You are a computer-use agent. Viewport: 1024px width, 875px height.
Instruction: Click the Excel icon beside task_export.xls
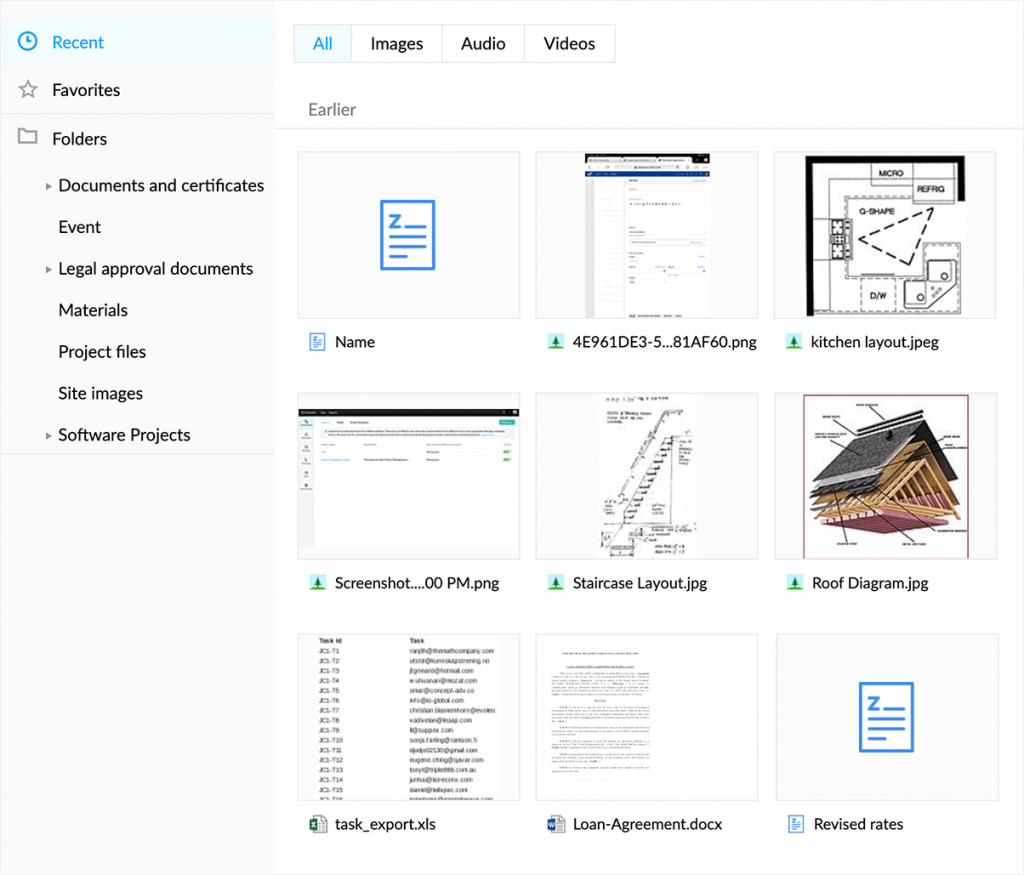(x=317, y=823)
